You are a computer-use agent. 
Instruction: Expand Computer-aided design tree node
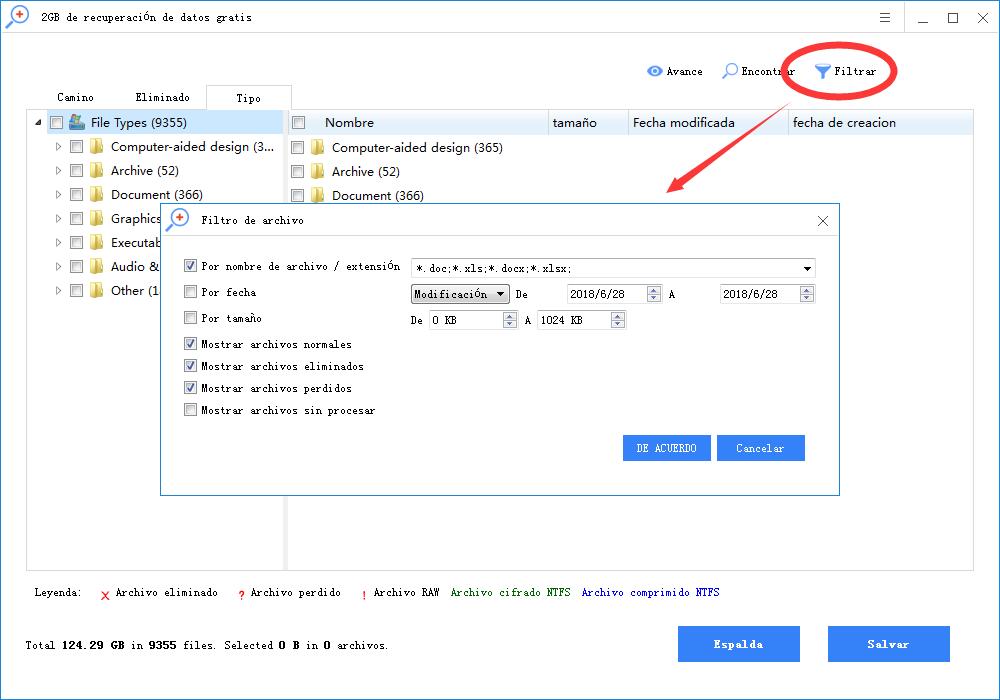coord(59,147)
